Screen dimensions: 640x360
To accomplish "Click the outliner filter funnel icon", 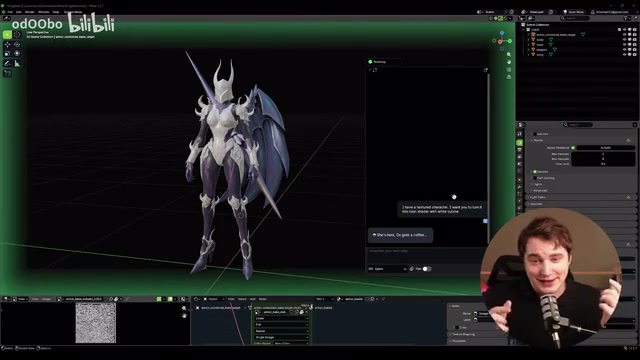I will click(627, 18).
